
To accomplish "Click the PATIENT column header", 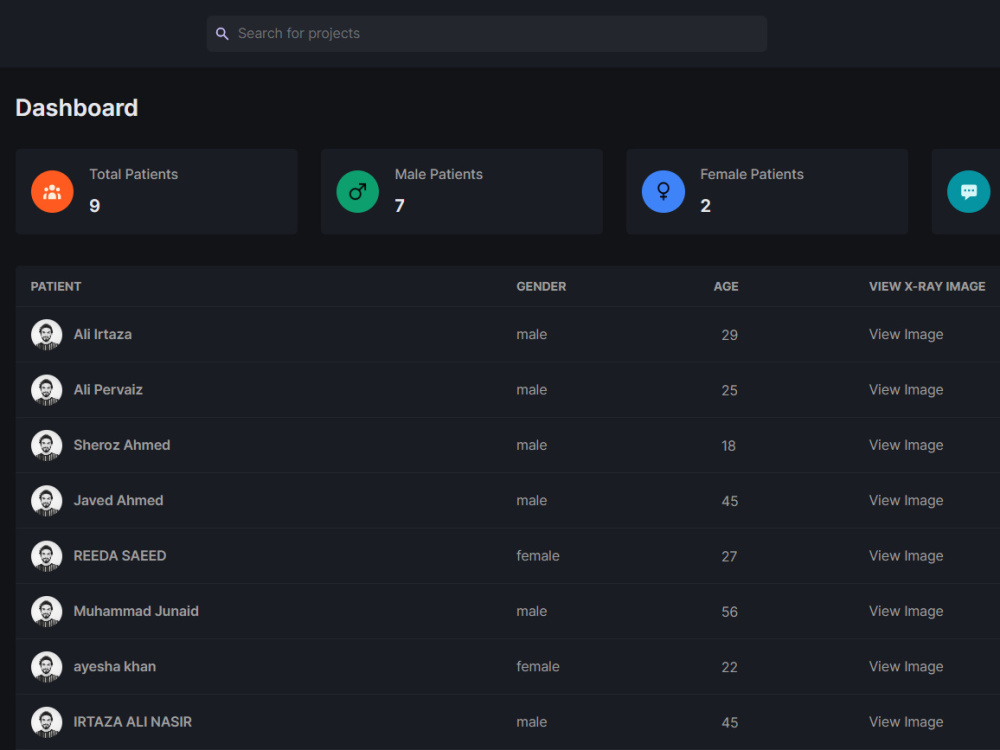I will [x=56, y=286].
